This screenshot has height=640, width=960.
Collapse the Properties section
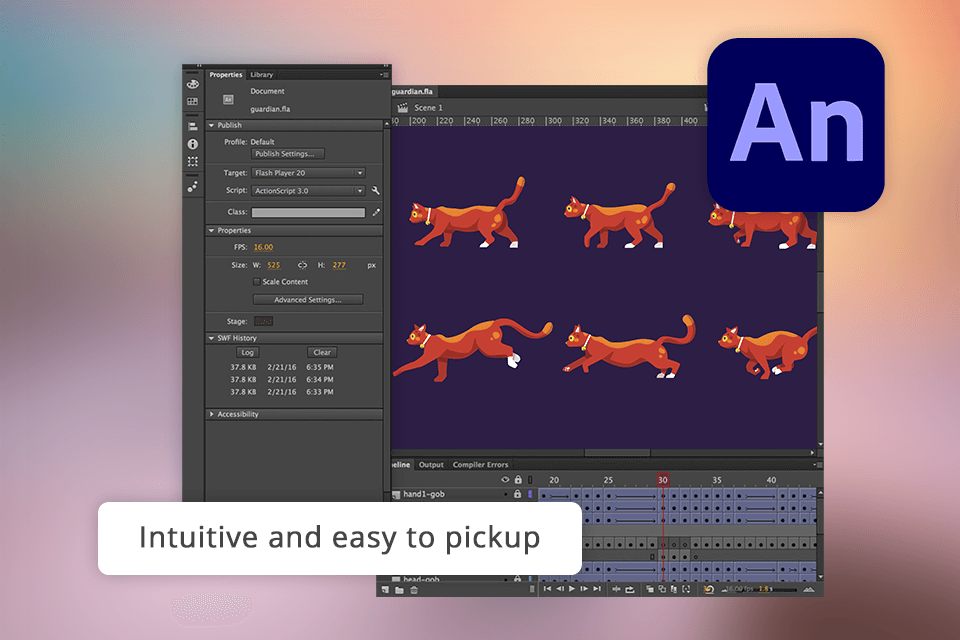point(211,230)
